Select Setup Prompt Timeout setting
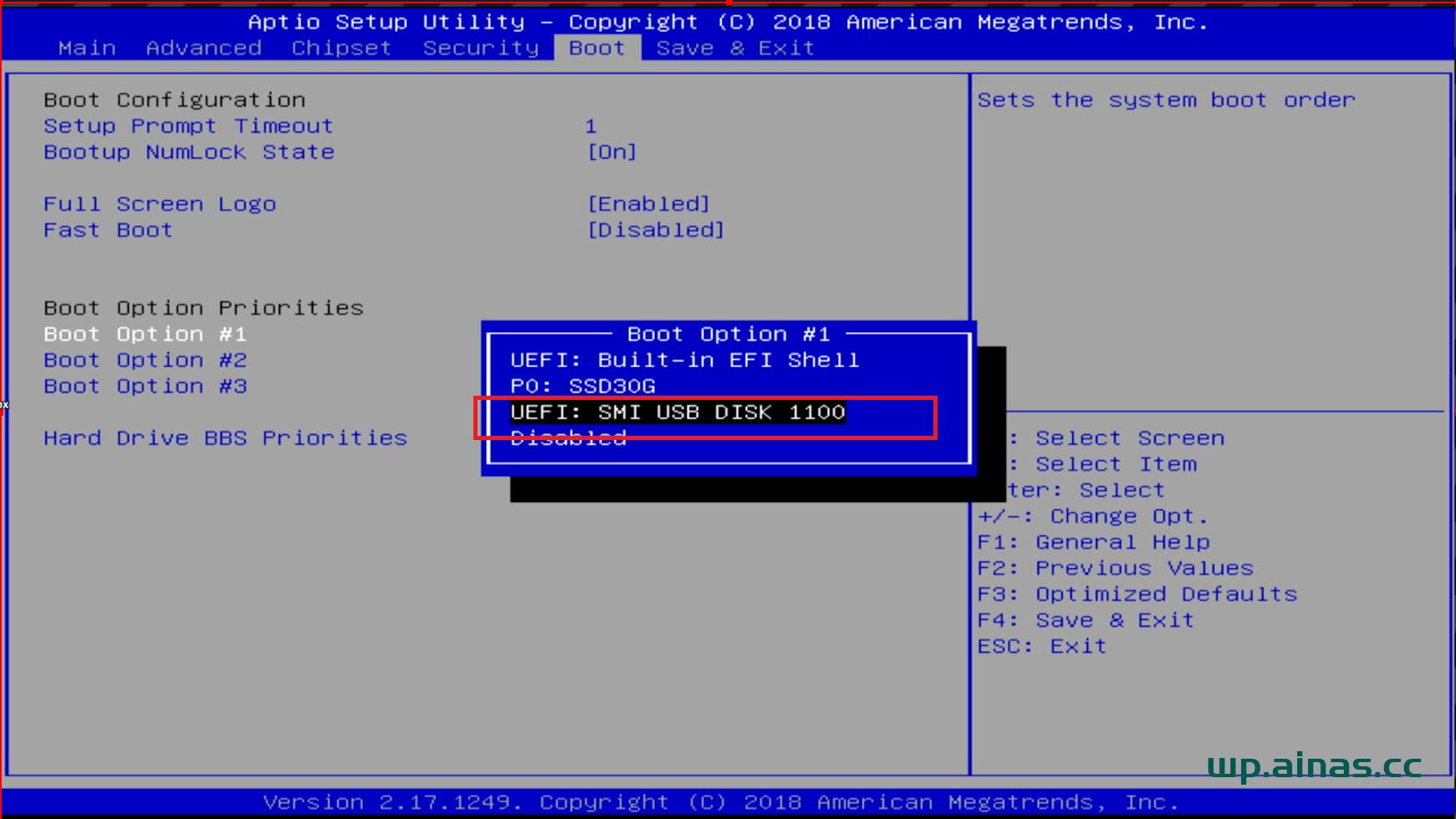 coord(188,126)
